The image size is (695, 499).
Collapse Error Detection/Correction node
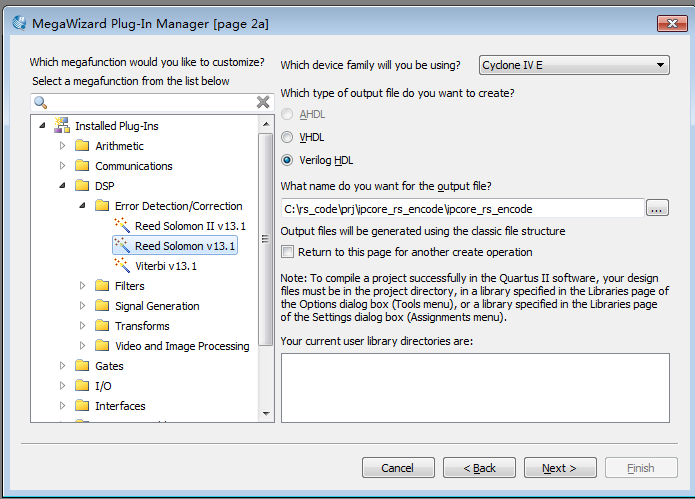click(82, 206)
